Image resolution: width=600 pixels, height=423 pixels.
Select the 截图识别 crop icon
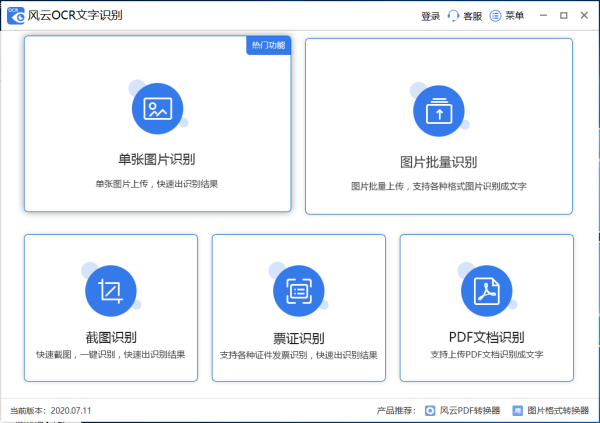[x=111, y=291]
